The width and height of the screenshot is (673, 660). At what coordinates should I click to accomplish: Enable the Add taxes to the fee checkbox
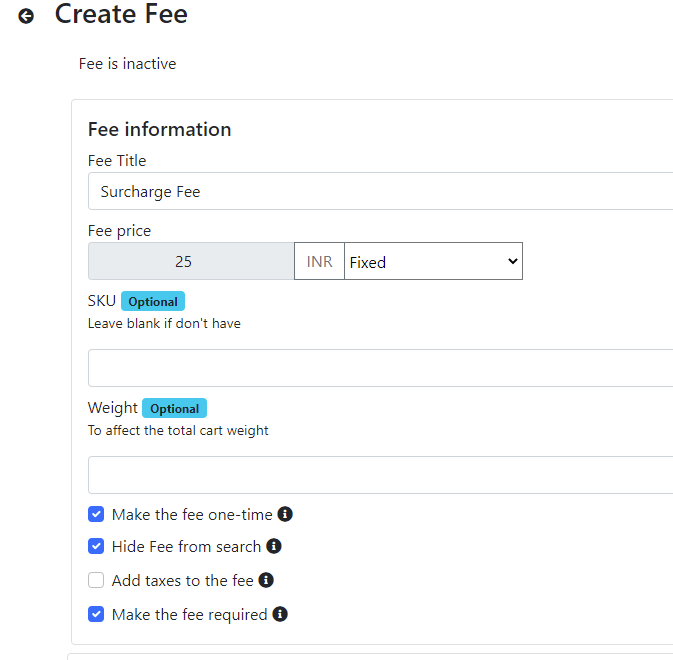pyautogui.click(x=96, y=580)
